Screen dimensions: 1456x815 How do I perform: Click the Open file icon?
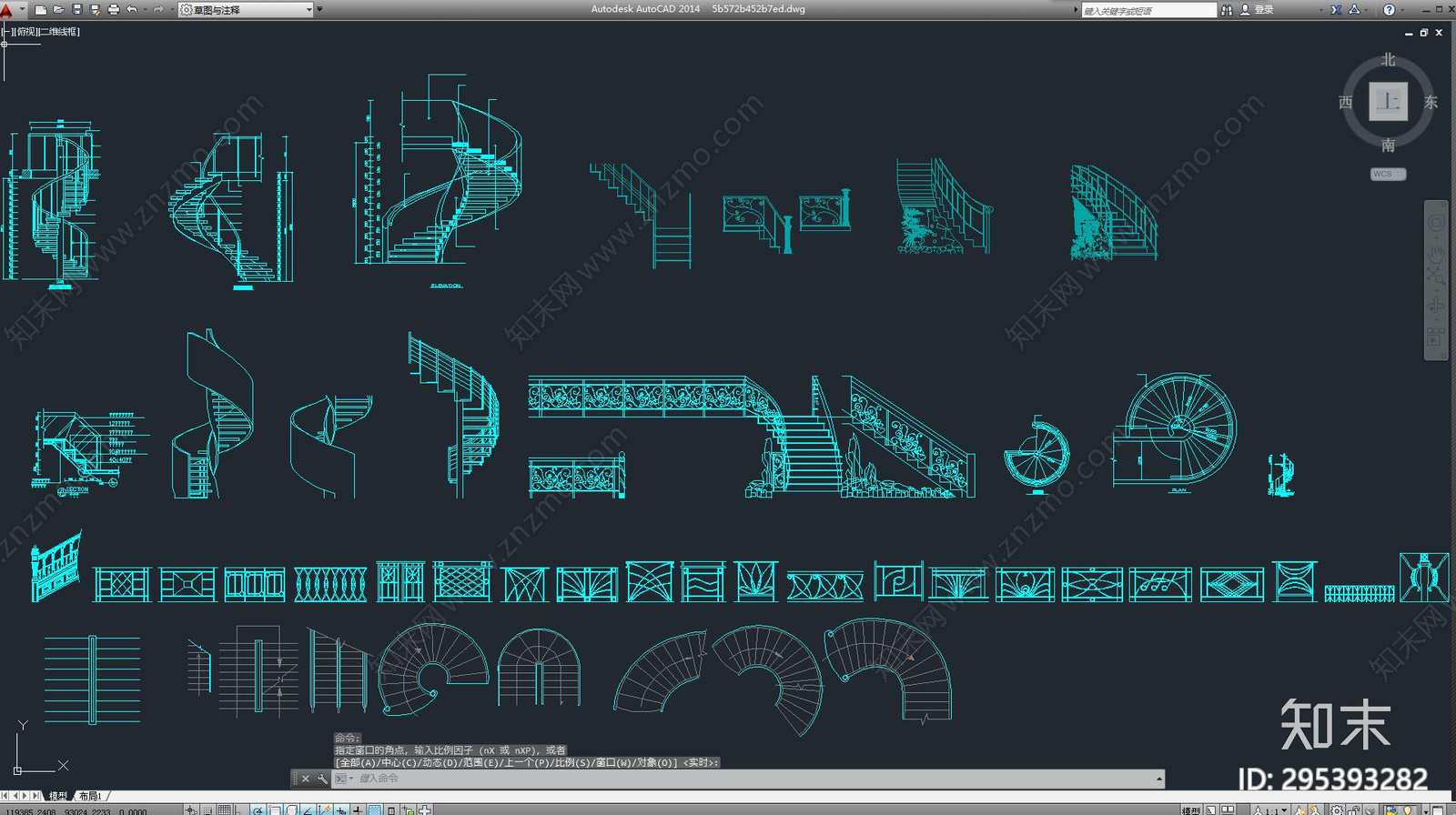(x=58, y=10)
